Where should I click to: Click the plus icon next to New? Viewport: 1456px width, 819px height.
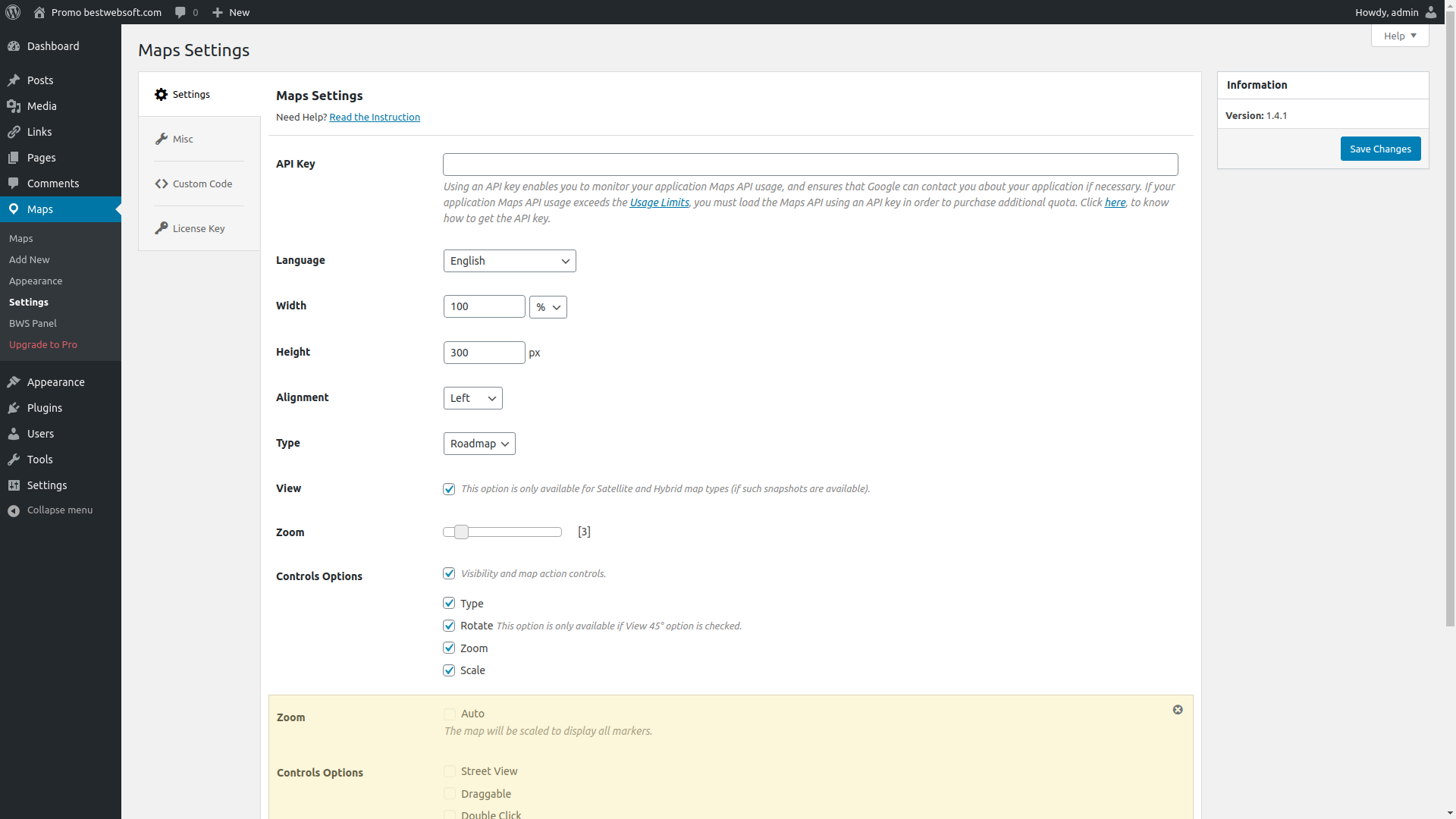218,12
